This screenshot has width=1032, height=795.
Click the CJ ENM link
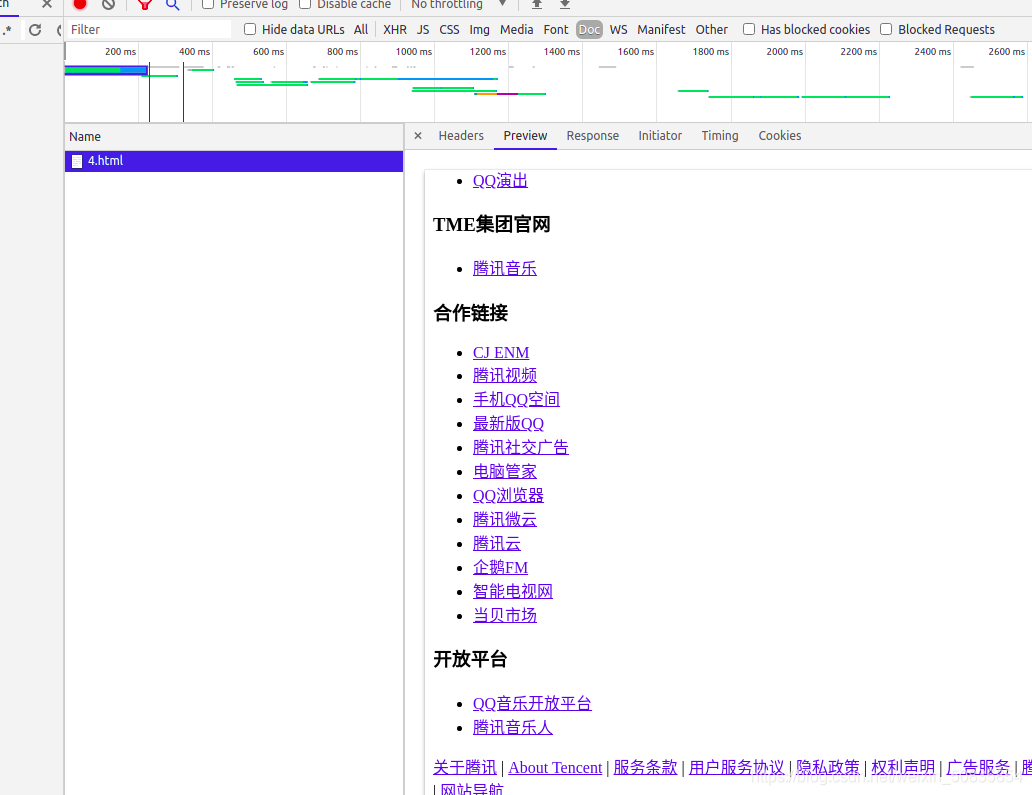point(501,353)
